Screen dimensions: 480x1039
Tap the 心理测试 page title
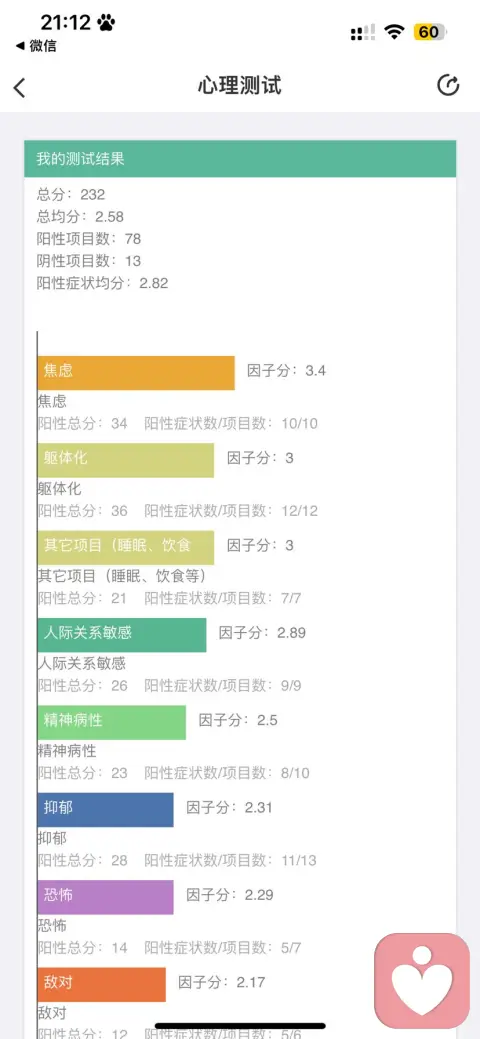239,86
